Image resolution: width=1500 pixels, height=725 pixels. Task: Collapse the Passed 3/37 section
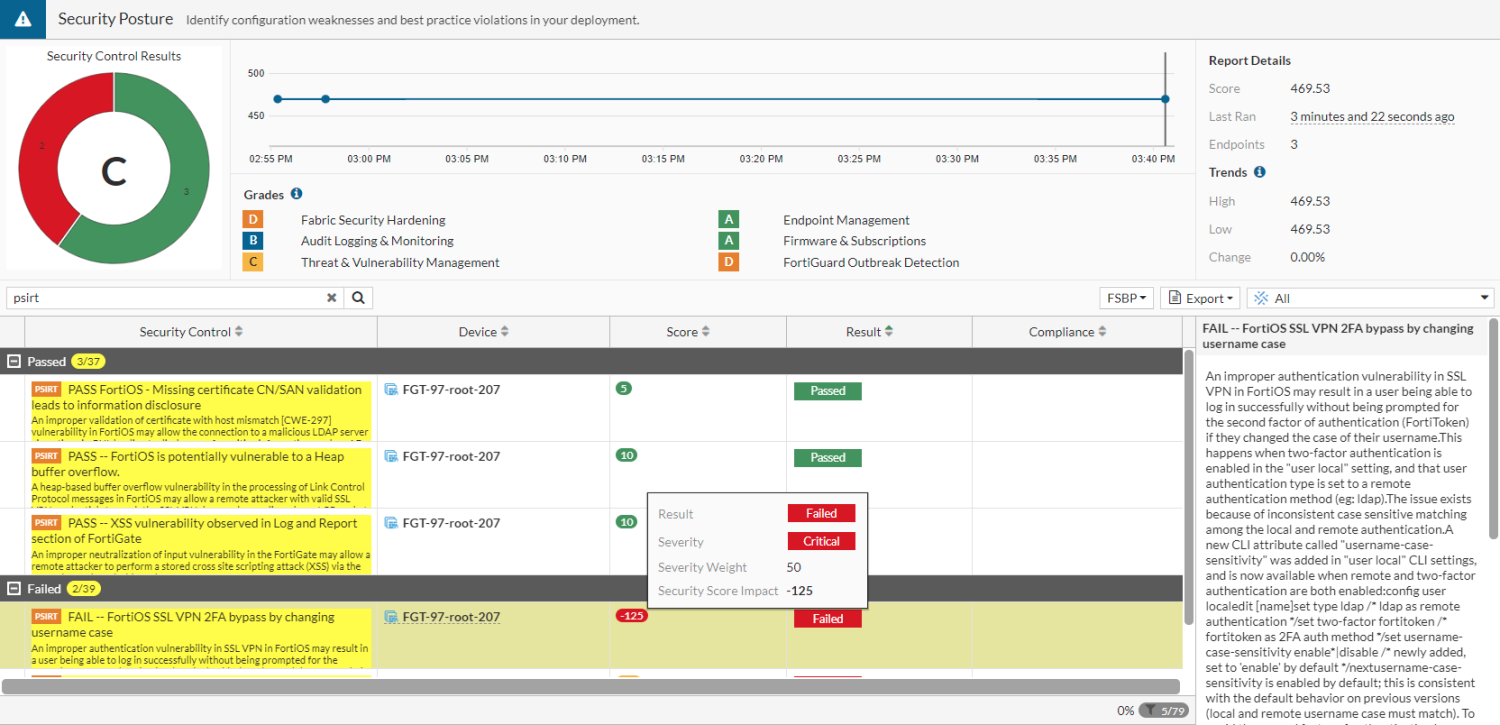click(x=12, y=361)
